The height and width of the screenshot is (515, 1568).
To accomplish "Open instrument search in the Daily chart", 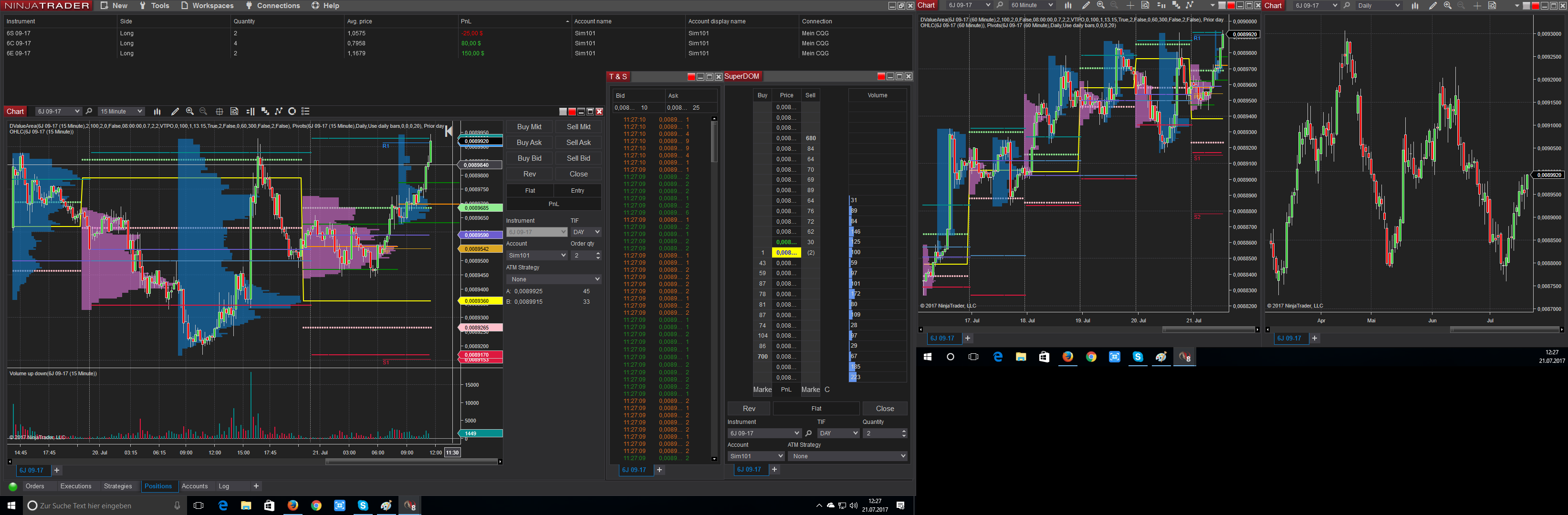I will (x=1347, y=5).
